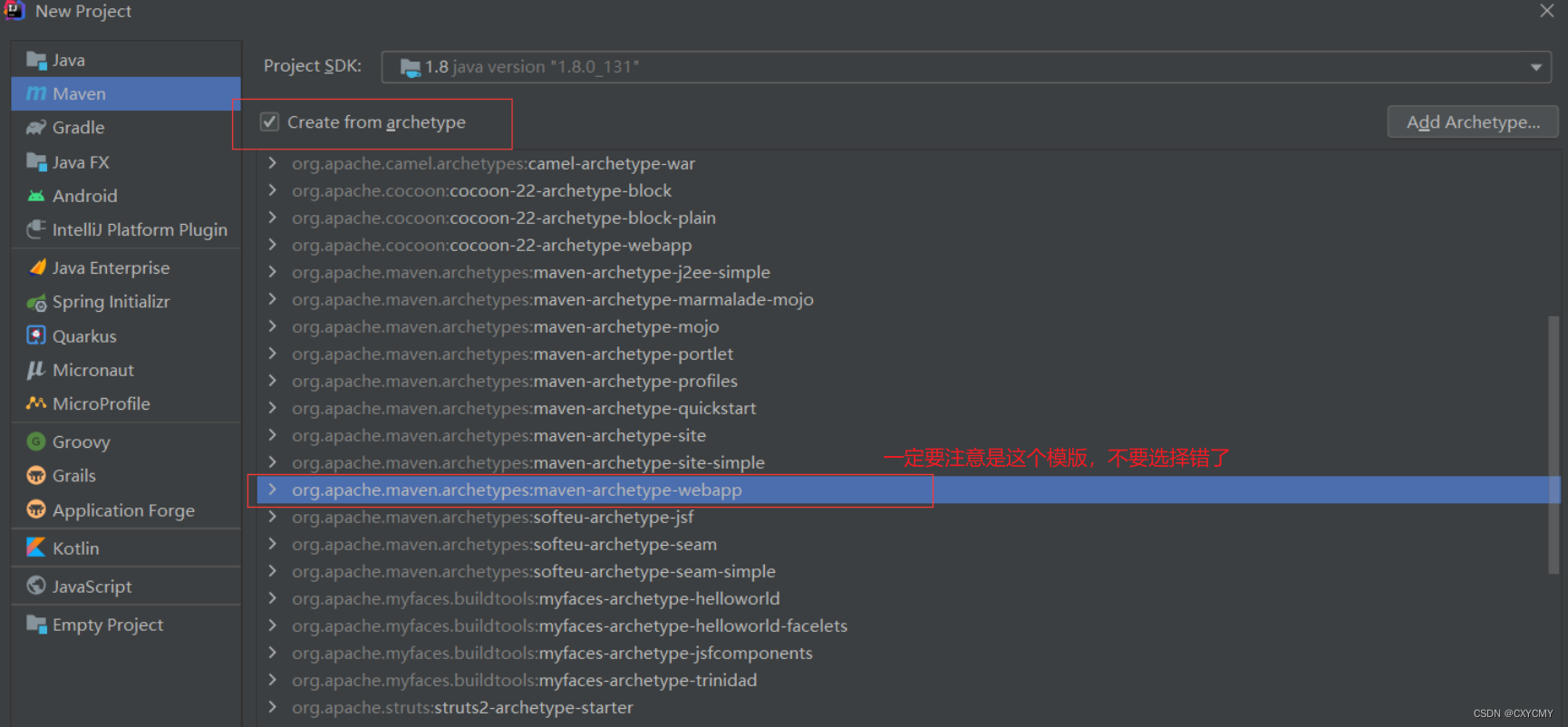Click the Micronaut project type label
The image size is (1568, 727).
pos(92,370)
